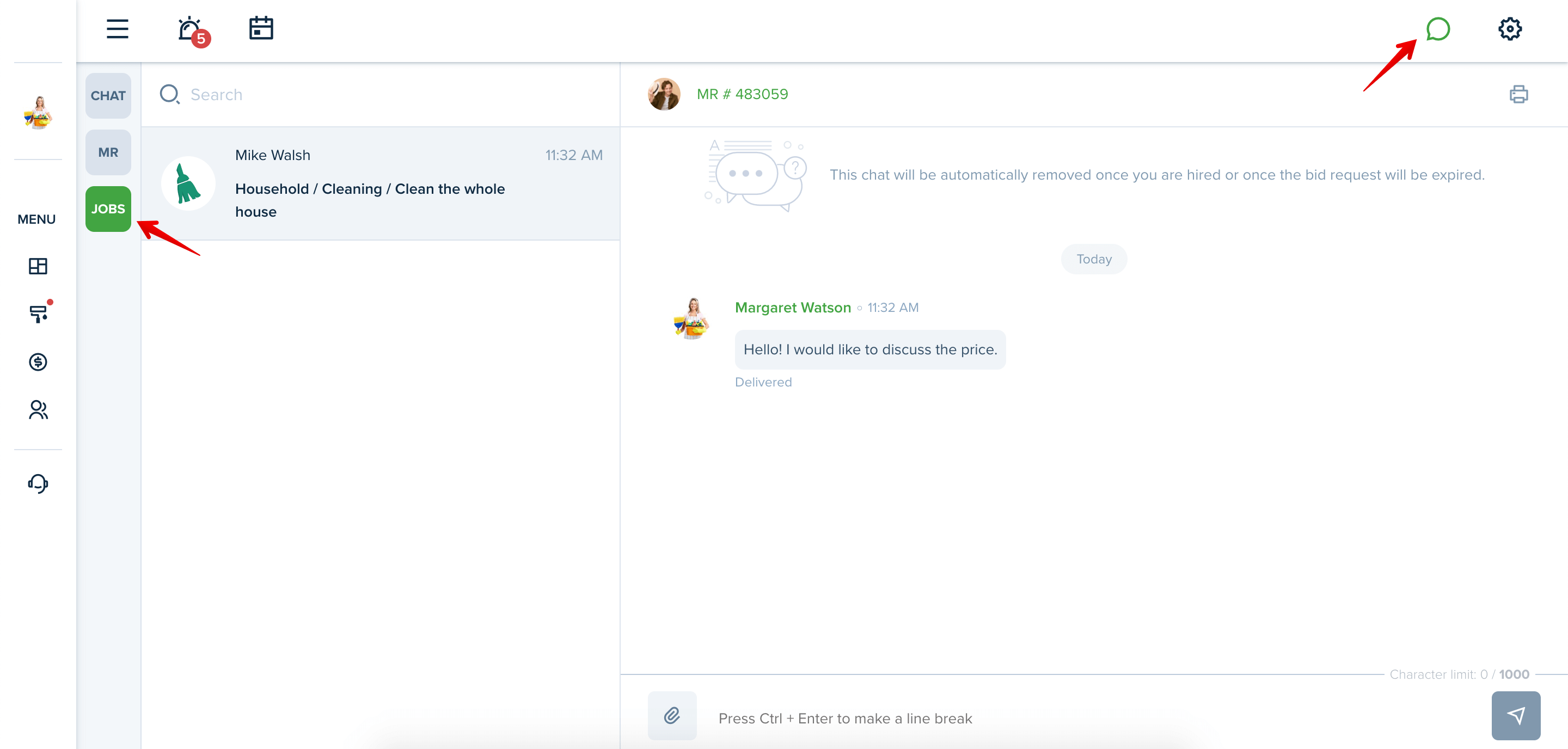Click the green broom cleaning icon

(188, 183)
